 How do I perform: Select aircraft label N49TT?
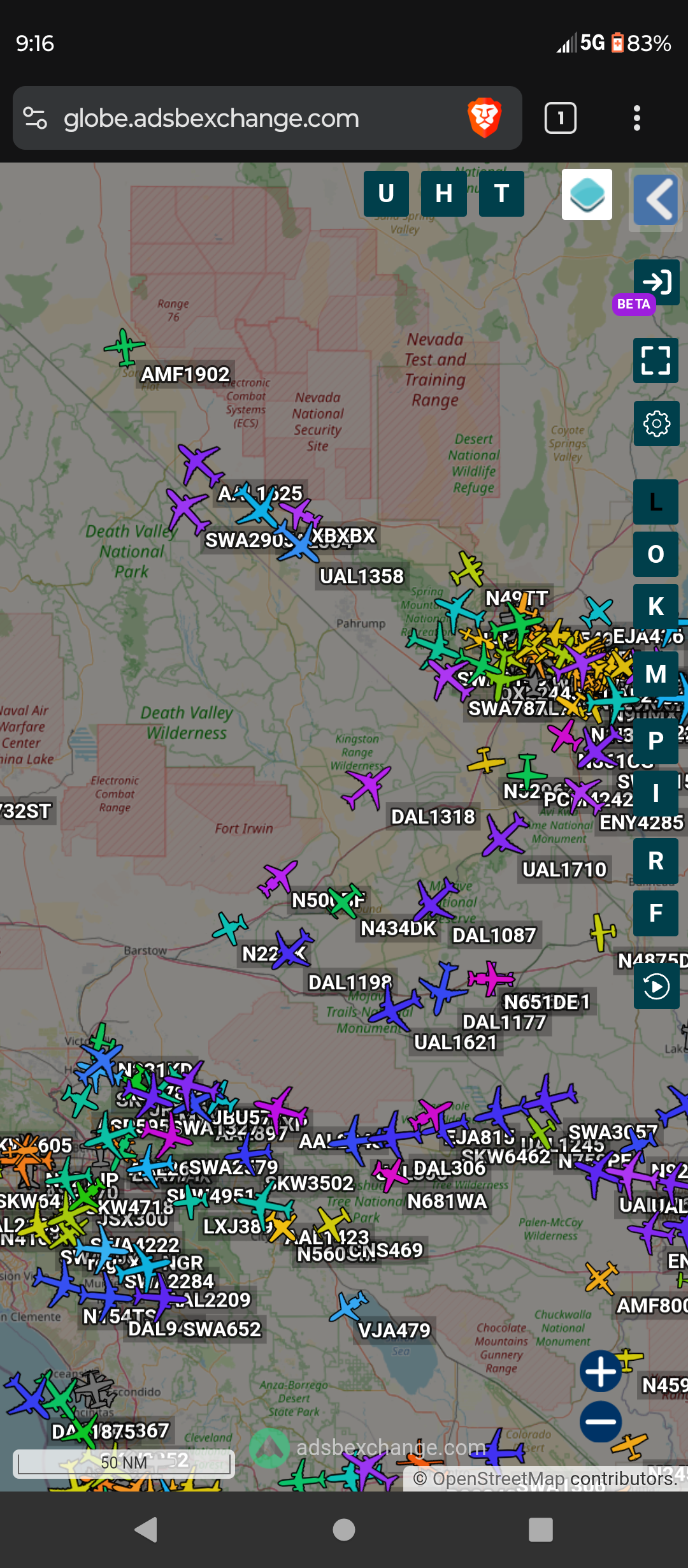pos(517,598)
